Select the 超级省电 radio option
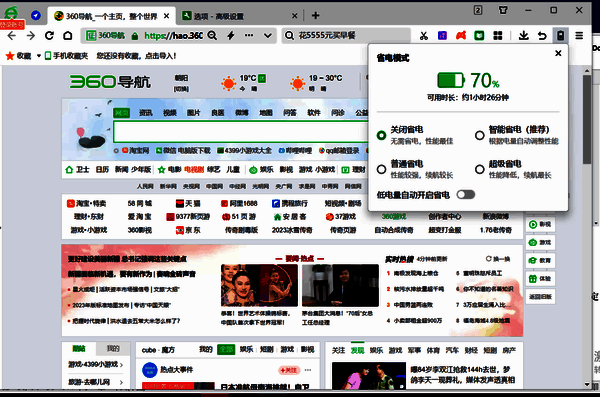 click(479, 169)
